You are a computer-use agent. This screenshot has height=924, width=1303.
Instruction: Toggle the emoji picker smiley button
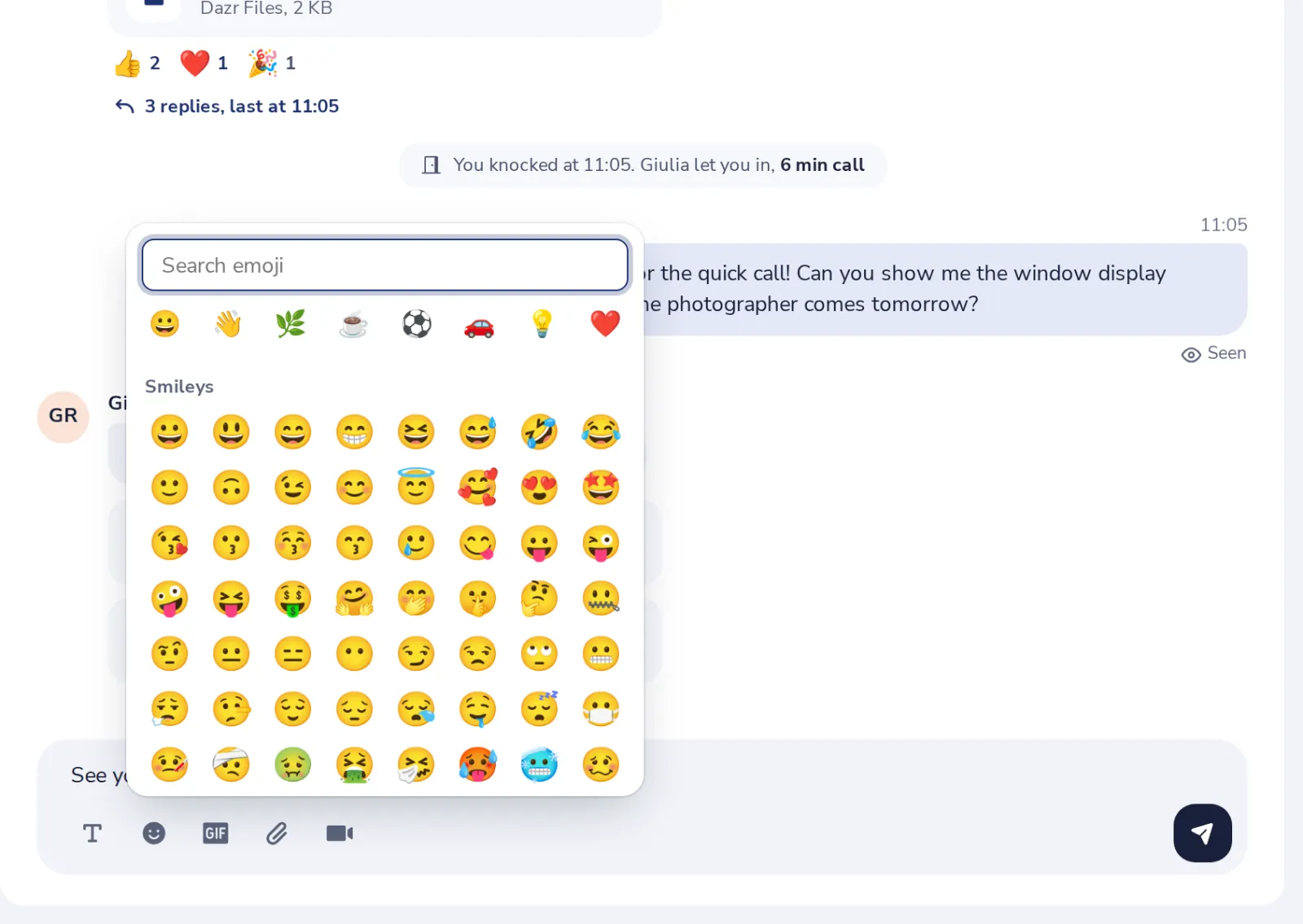coord(154,833)
